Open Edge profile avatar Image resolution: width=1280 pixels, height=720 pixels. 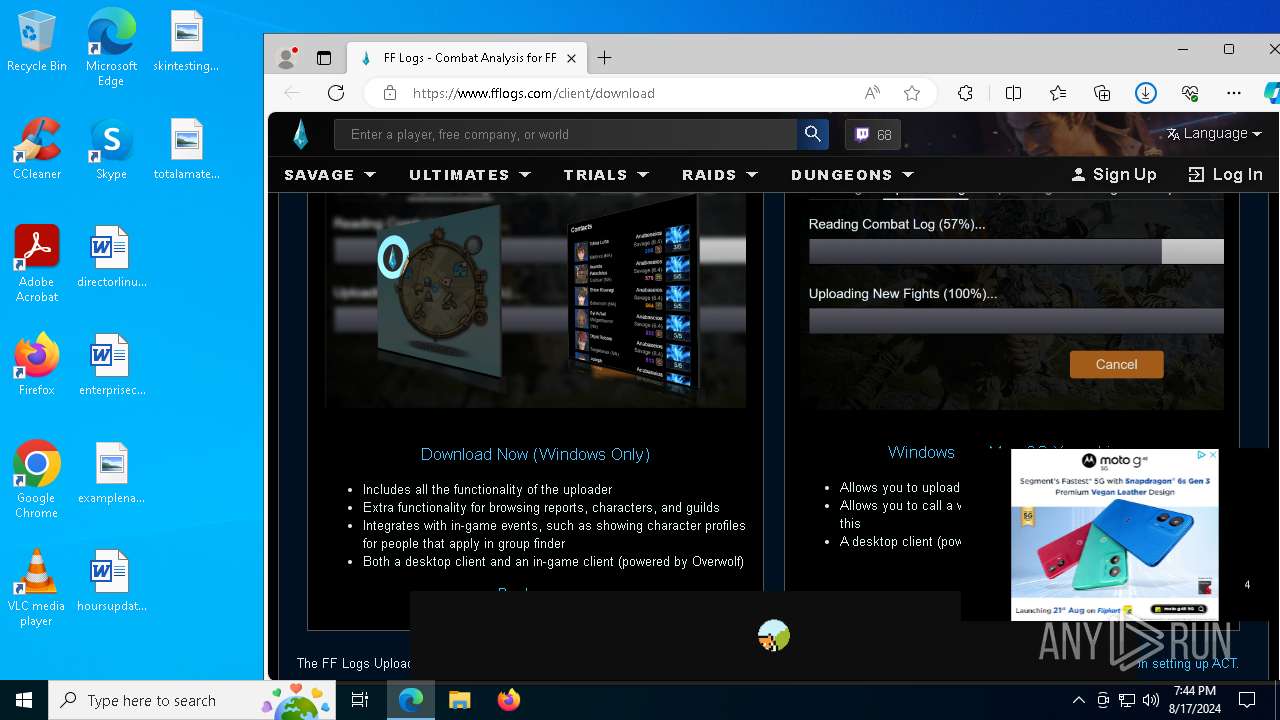[x=286, y=58]
